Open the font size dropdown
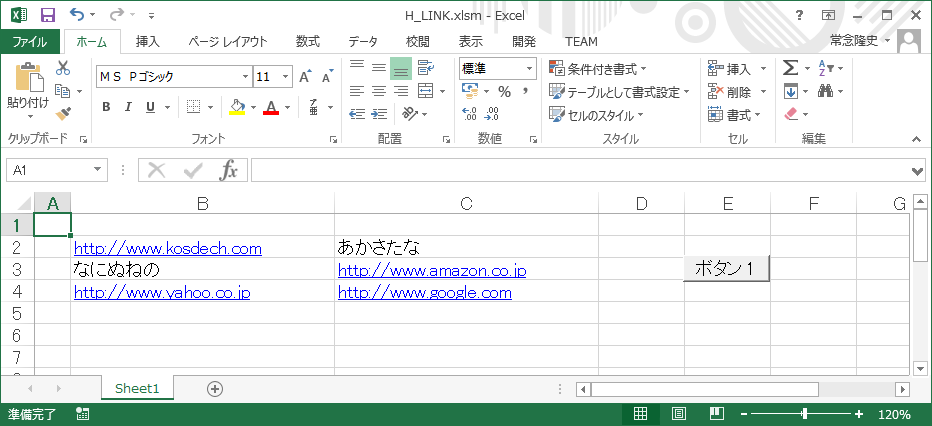Viewport: 932px width, 426px height. (286, 77)
